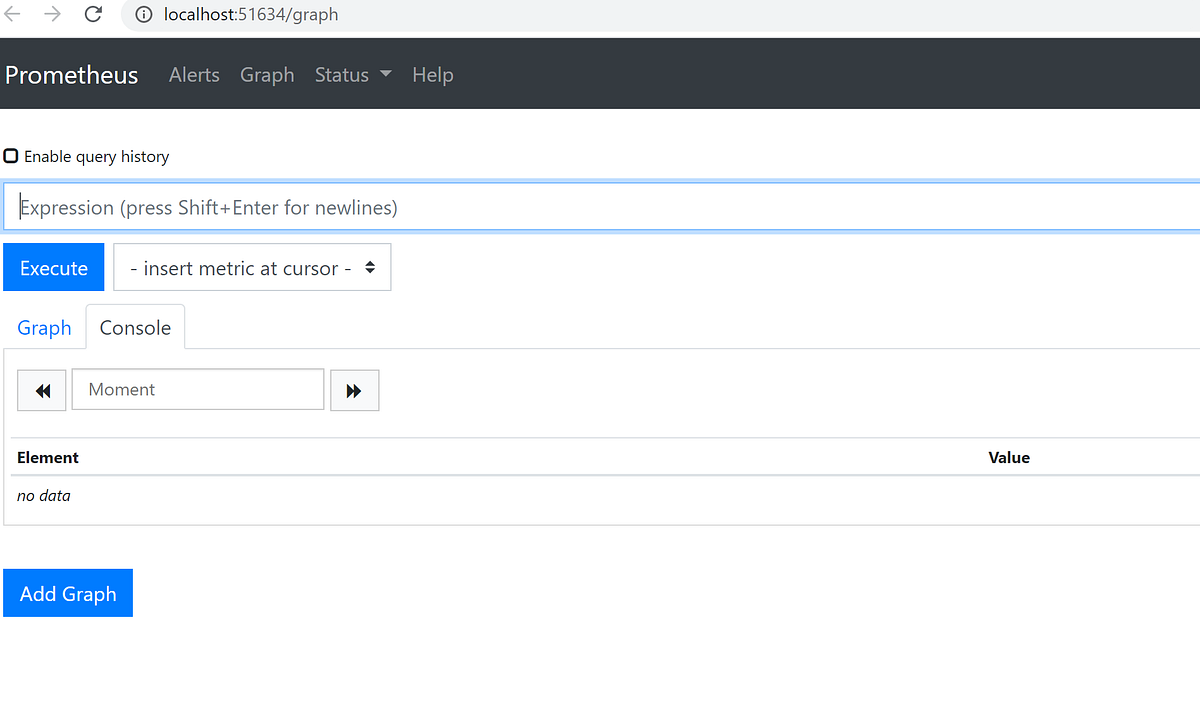Click inside the Moment time field
Screen dimensions: 1200x715
(x=197, y=389)
